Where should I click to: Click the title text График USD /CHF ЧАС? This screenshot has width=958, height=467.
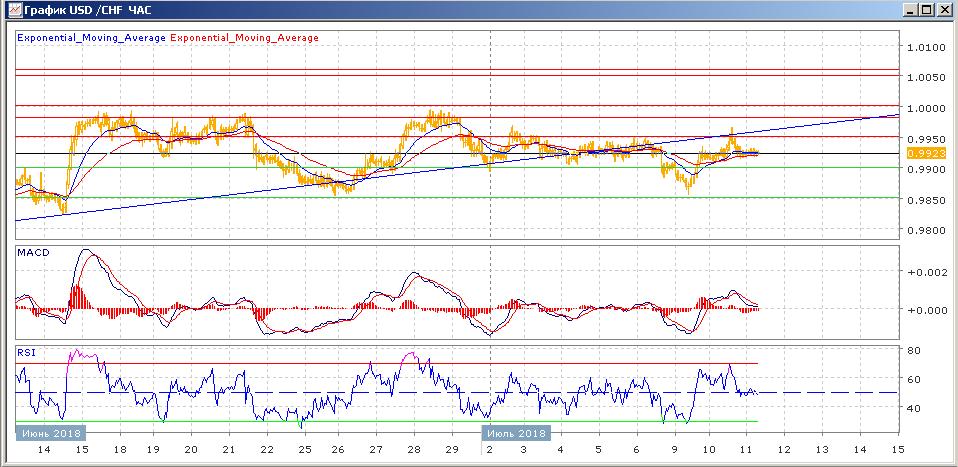84,10
